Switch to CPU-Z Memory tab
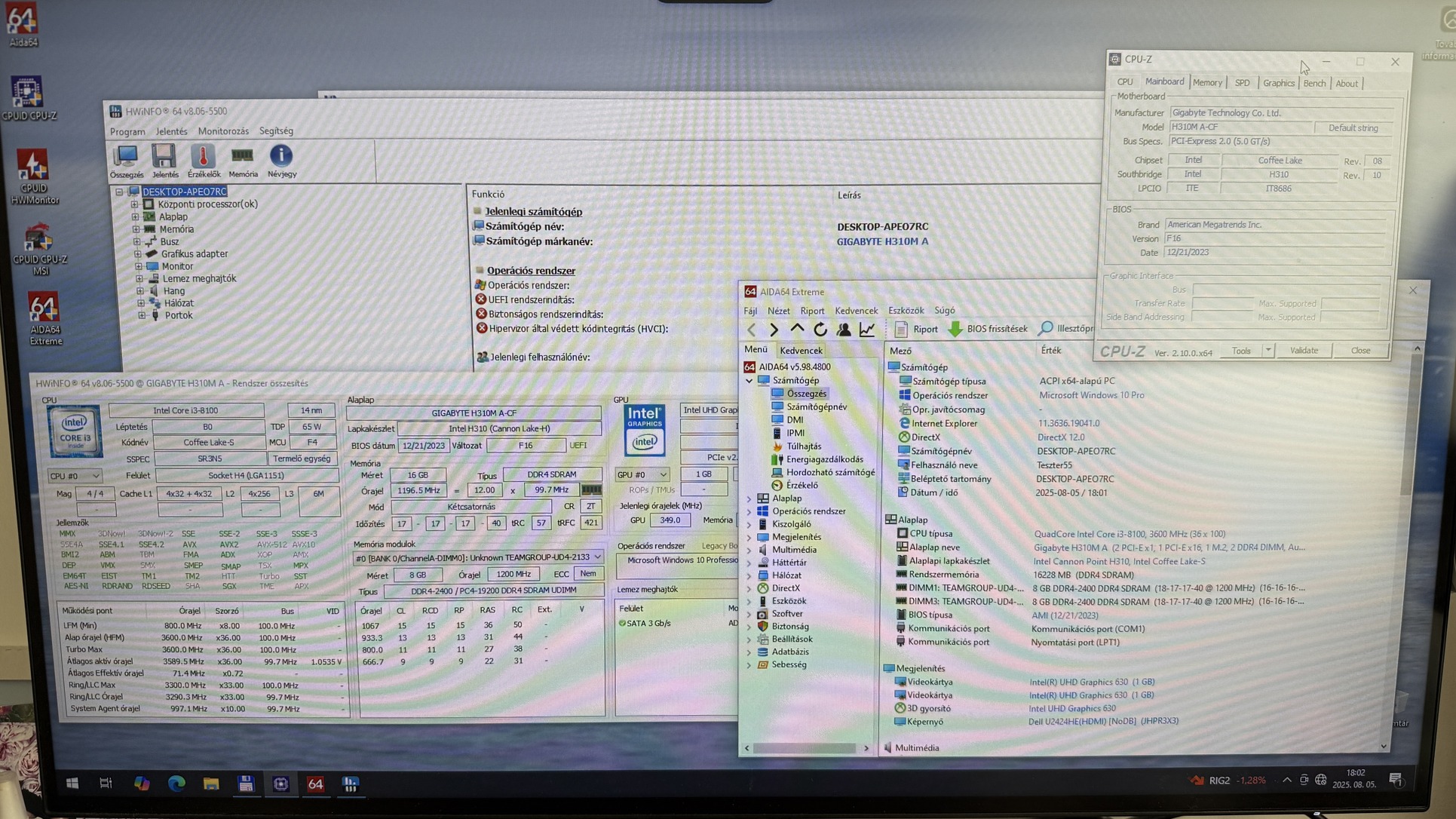1456x819 pixels. [1206, 83]
